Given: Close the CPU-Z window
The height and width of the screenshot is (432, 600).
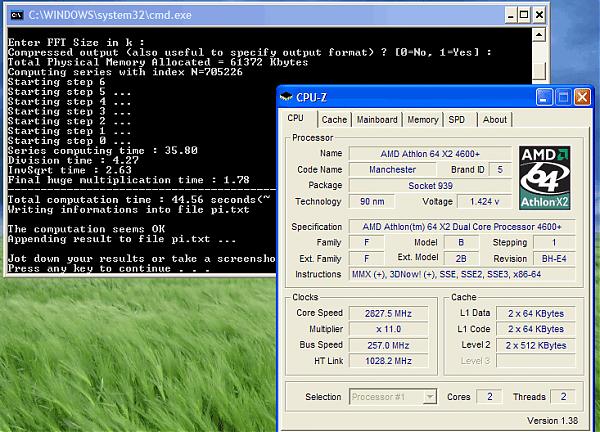Looking at the screenshot, I should click(582, 97).
